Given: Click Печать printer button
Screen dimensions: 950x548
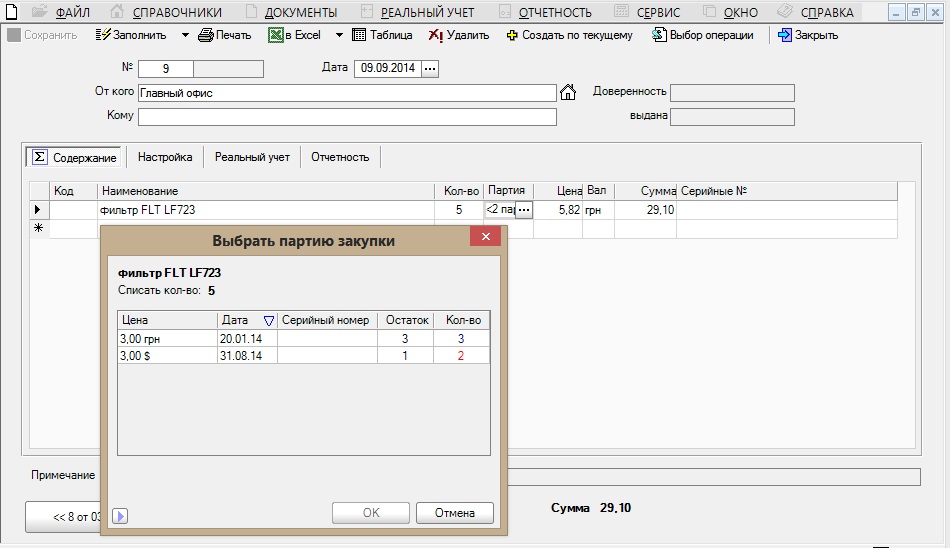Looking at the screenshot, I should pyautogui.click(x=225, y=35).
